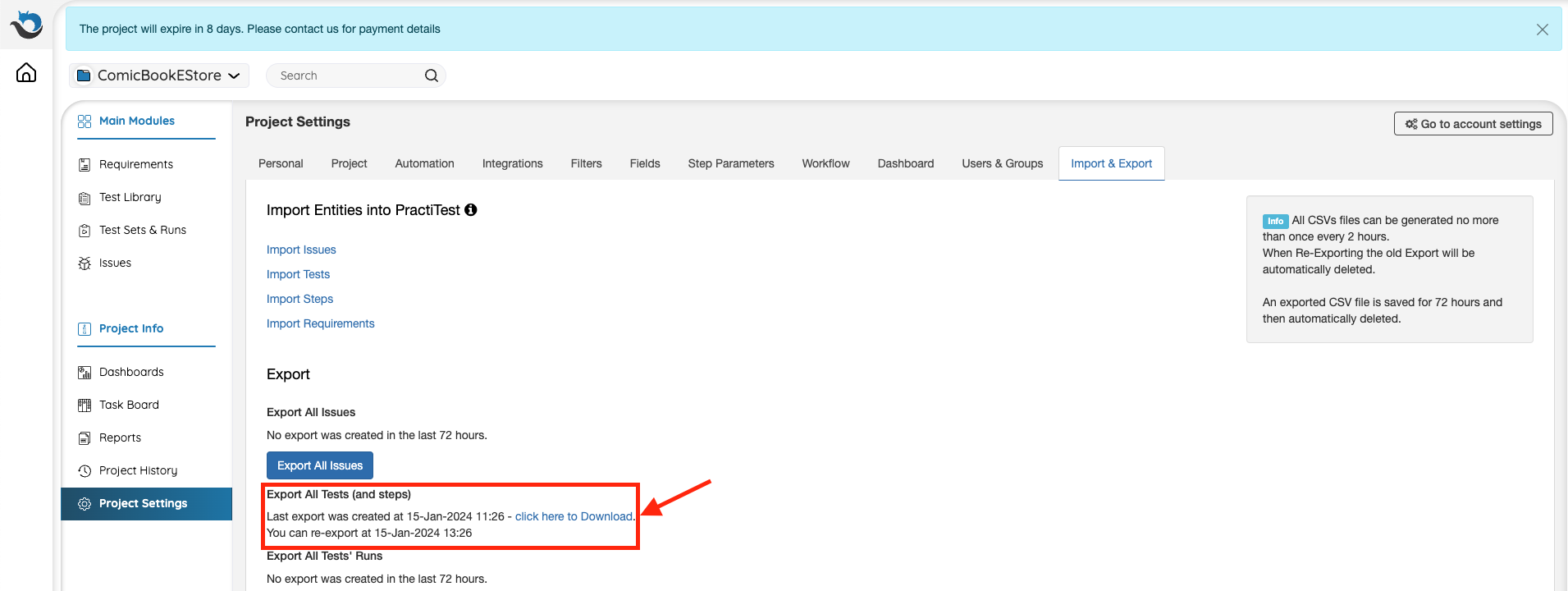
Task: Click the Issues bug icon
Action: tap(85, 263)
